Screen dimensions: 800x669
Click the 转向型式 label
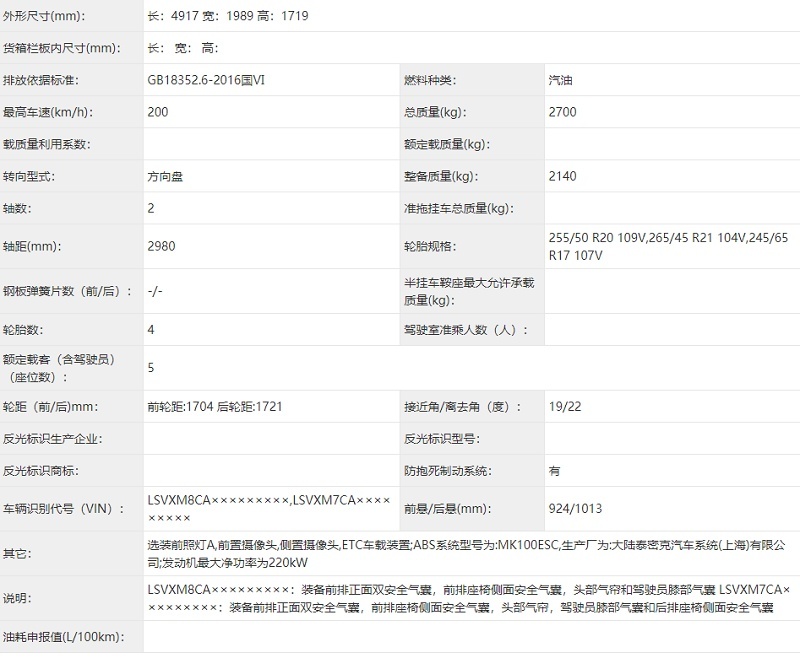click(29, 177)
